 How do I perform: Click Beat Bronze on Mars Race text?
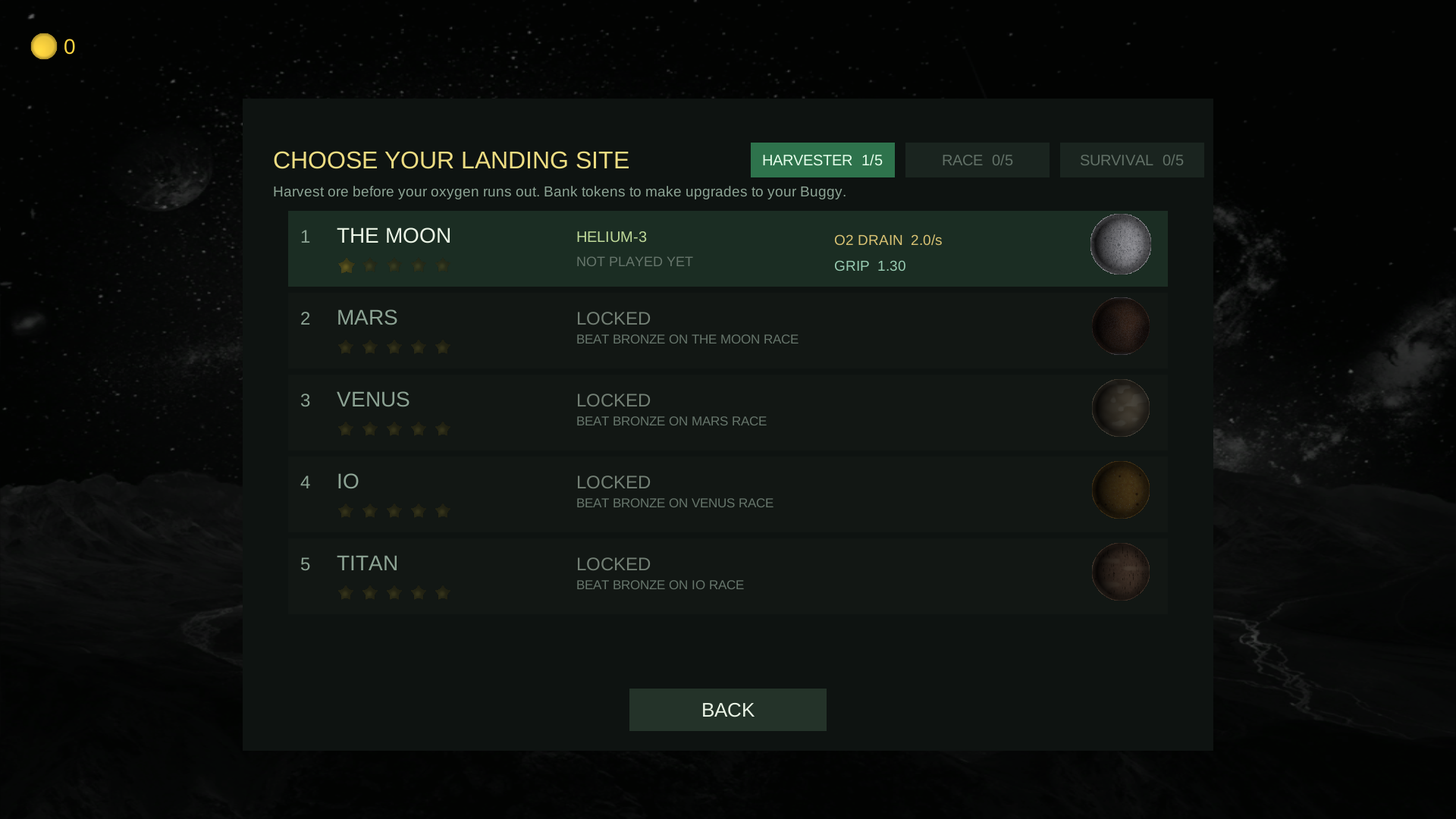tap(671, 422)
